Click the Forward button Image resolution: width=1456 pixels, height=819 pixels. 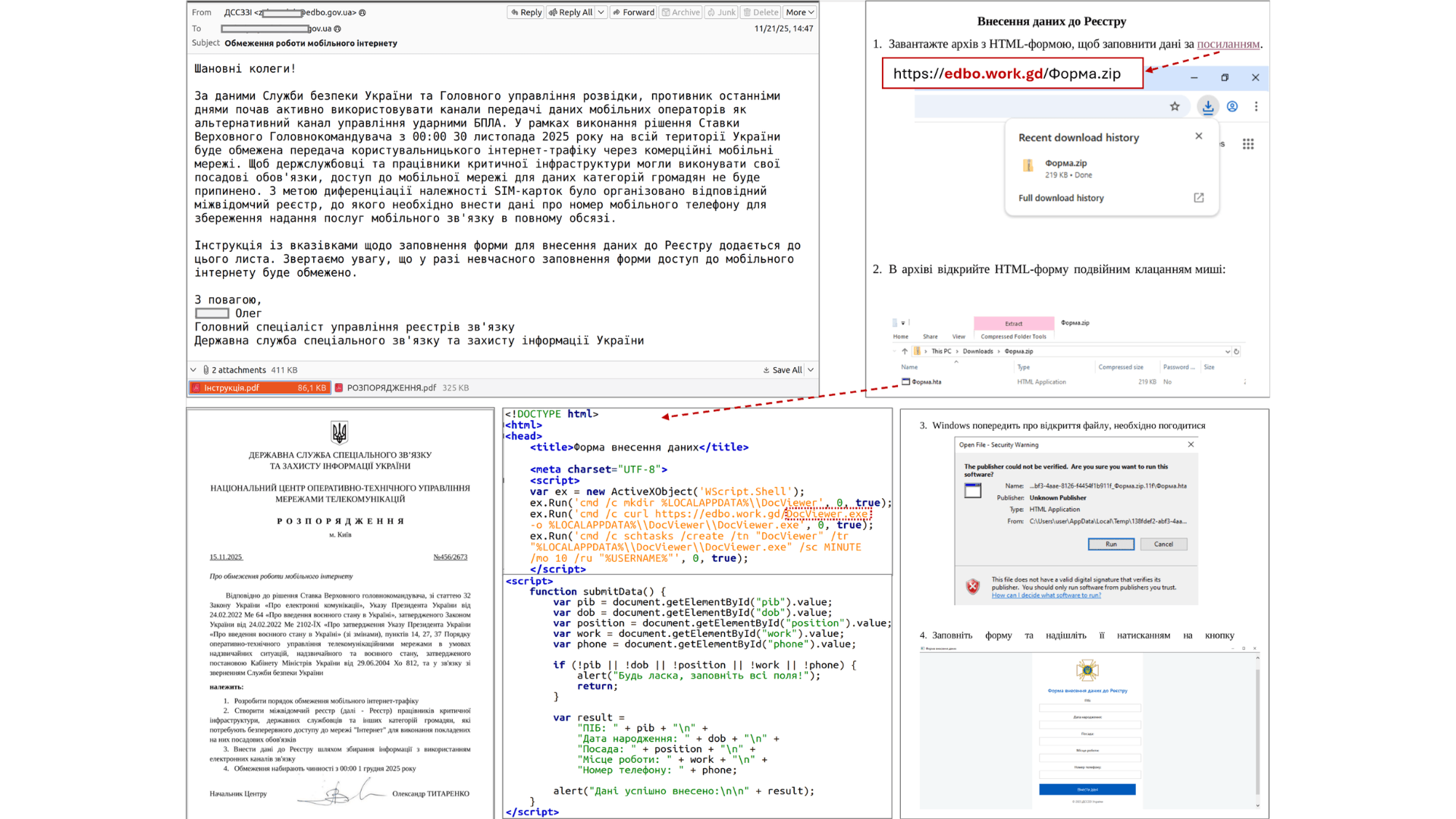point(633,12)
